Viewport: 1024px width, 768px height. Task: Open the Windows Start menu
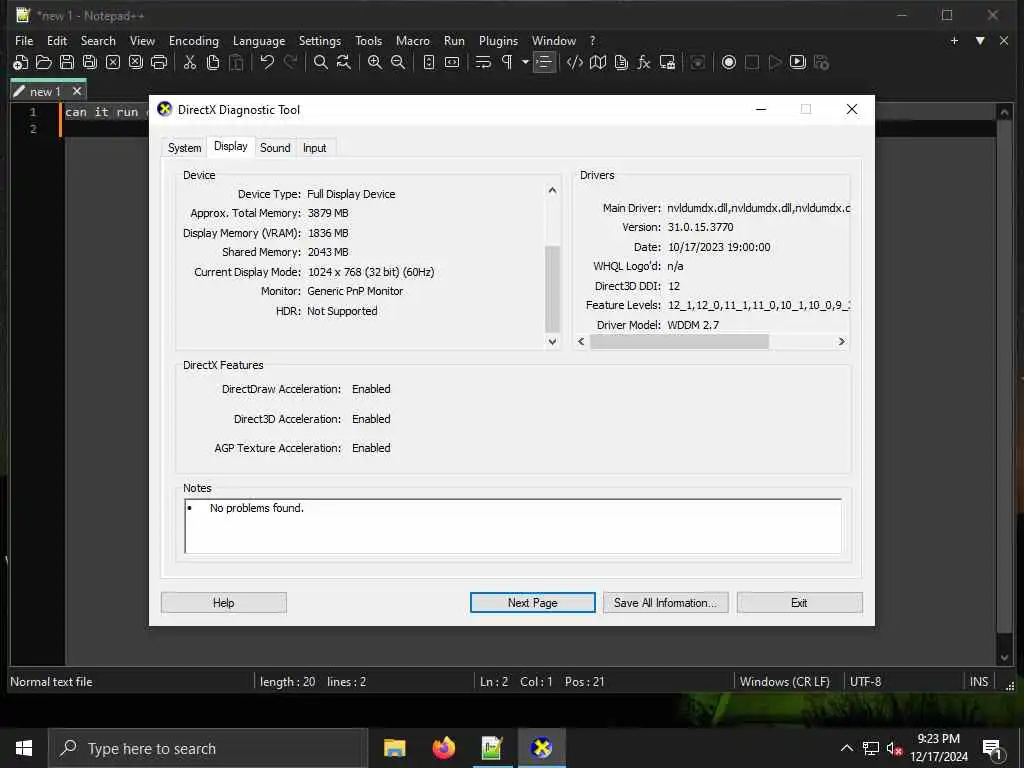click(x=24, y=748)
